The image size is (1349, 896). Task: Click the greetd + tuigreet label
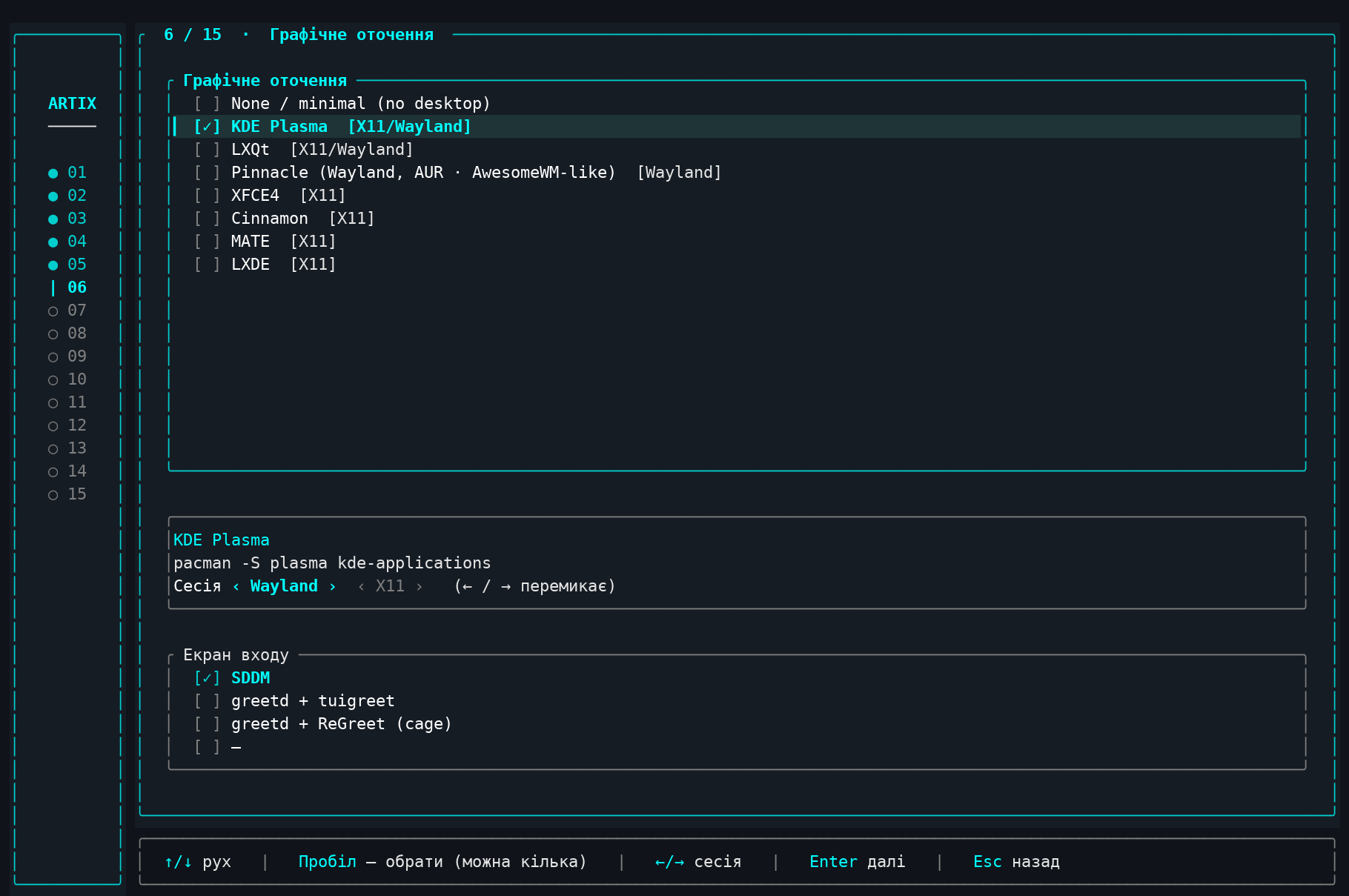tap(313, 701)
